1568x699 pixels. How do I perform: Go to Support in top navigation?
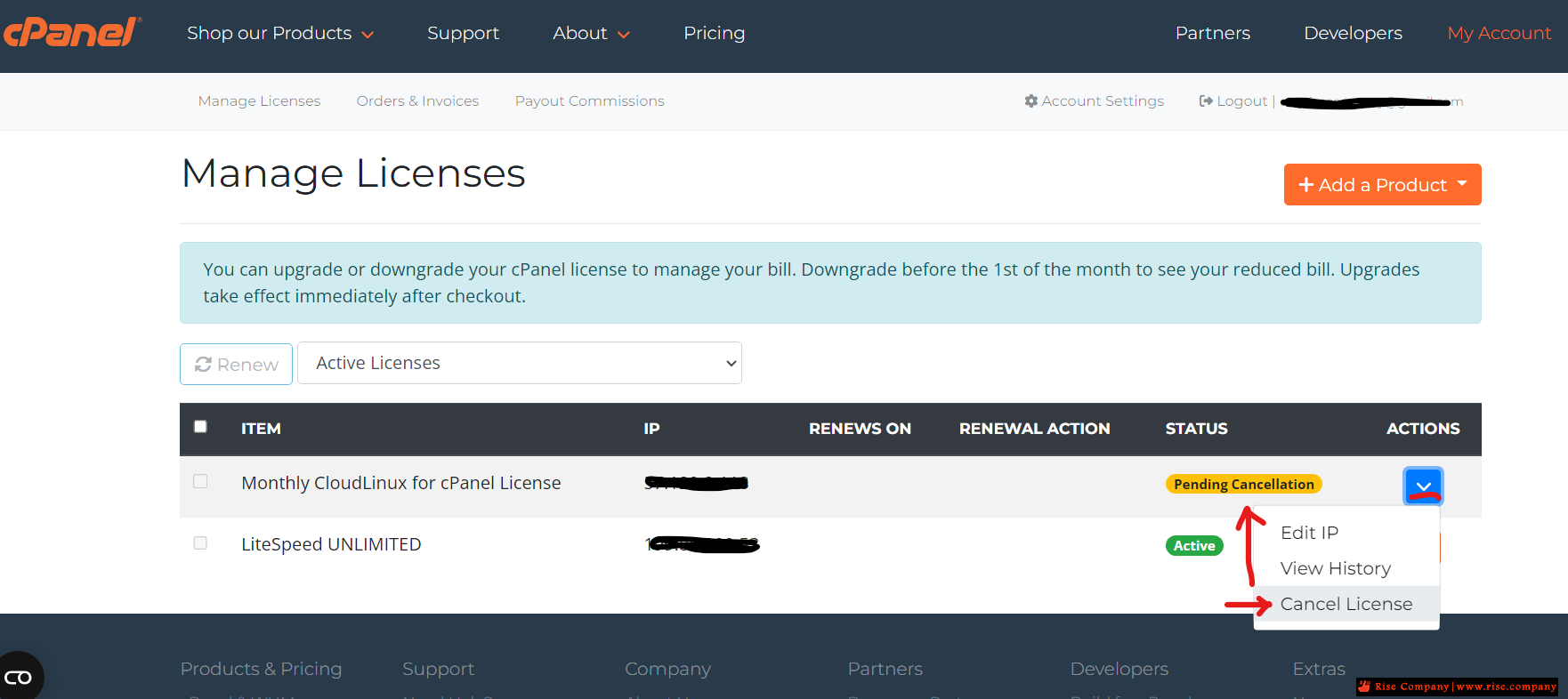tap(463, 33)
